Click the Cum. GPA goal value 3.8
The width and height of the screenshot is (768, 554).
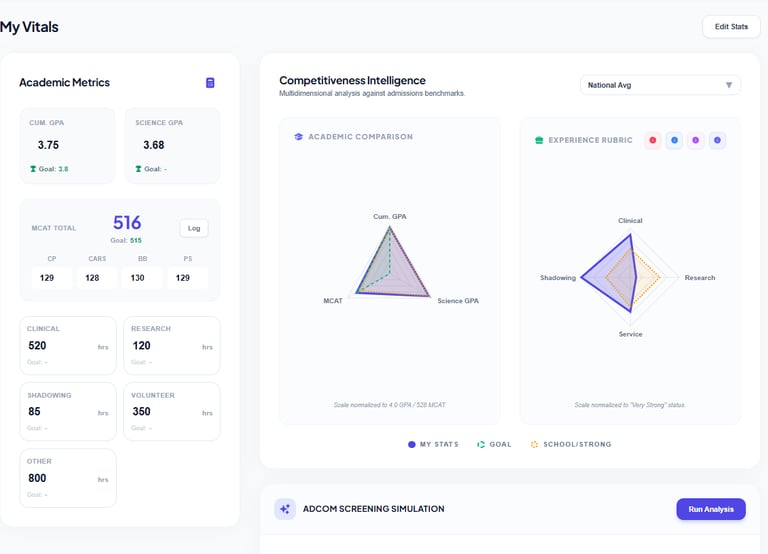click(63, 169)
